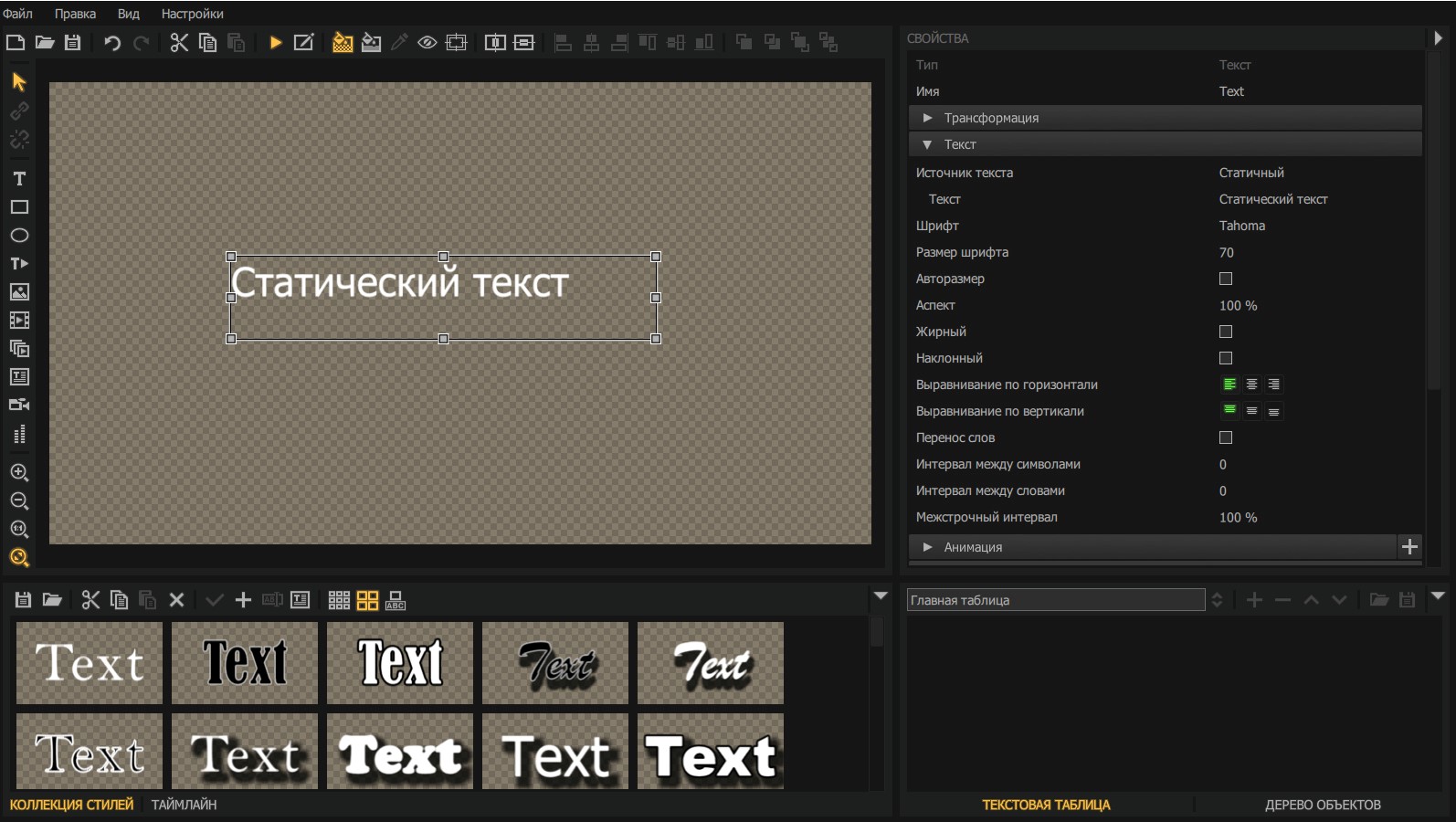Open the Настройки menu

click(192, 14)
